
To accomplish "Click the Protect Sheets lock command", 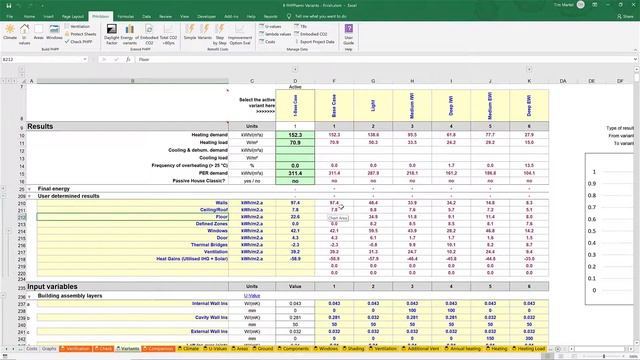I will pyautogui.click(x=80, y=34).
